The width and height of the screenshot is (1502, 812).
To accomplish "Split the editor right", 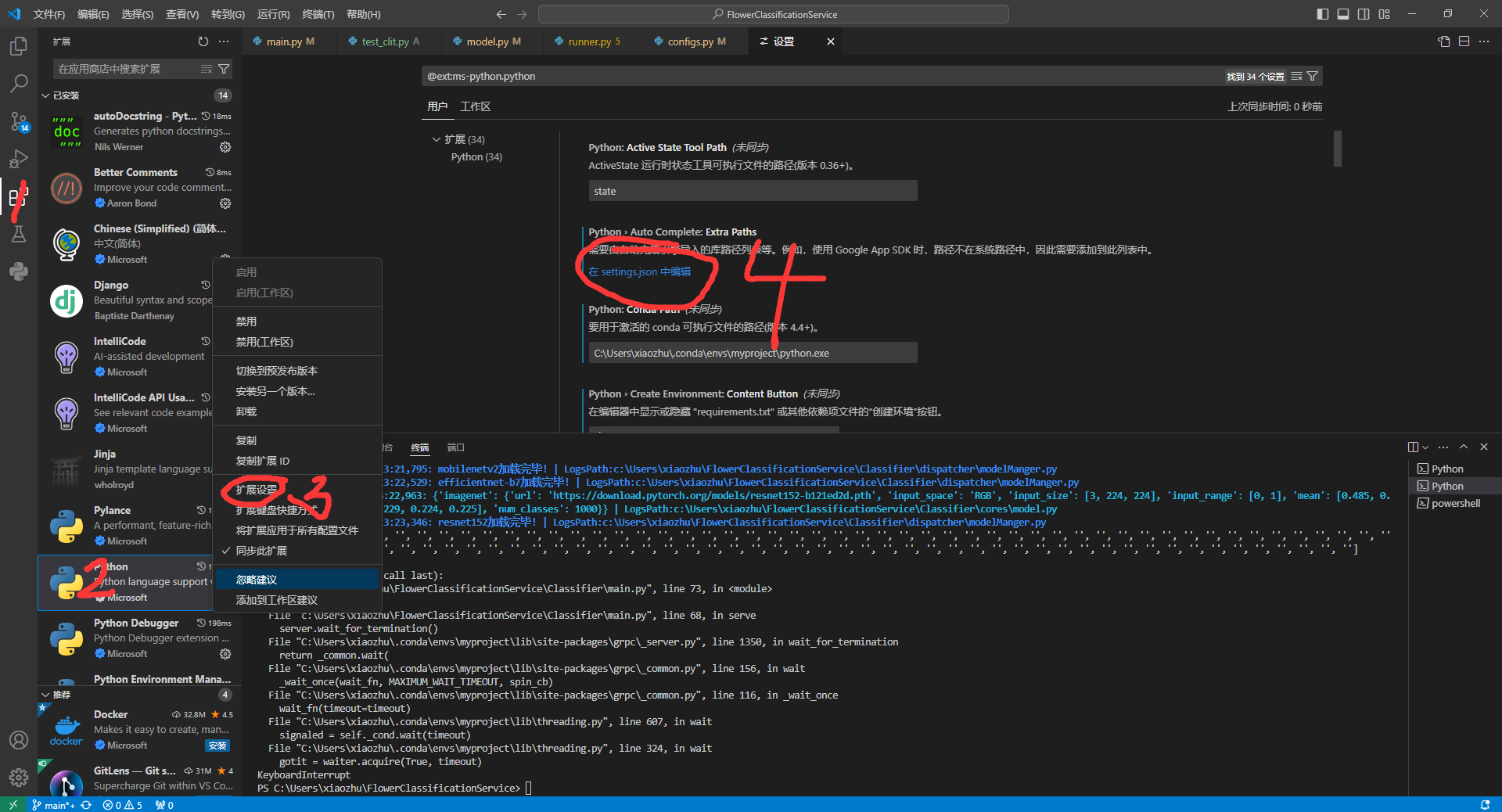I will 1464,41.
